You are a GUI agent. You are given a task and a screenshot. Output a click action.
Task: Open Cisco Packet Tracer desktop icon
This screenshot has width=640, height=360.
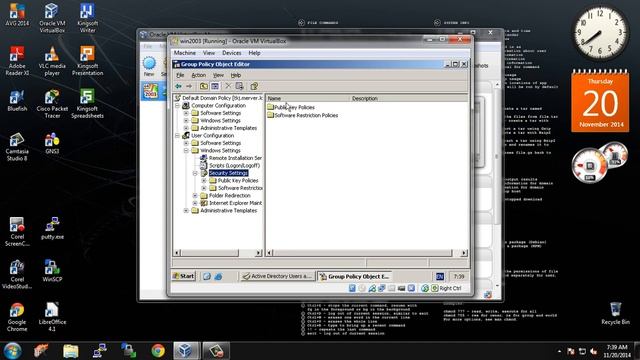click(52, 104)
